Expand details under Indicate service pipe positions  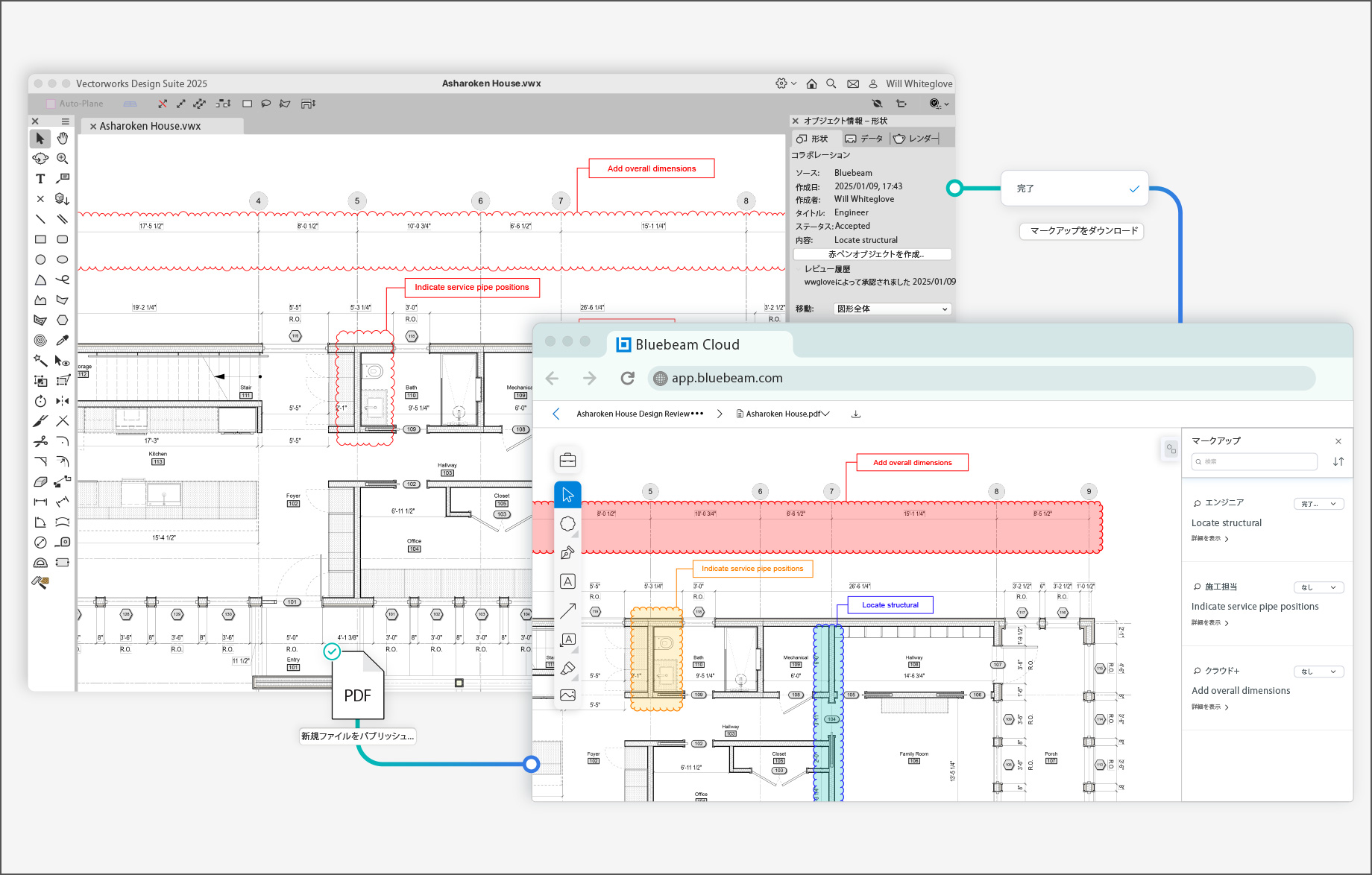coord(1210,622)
